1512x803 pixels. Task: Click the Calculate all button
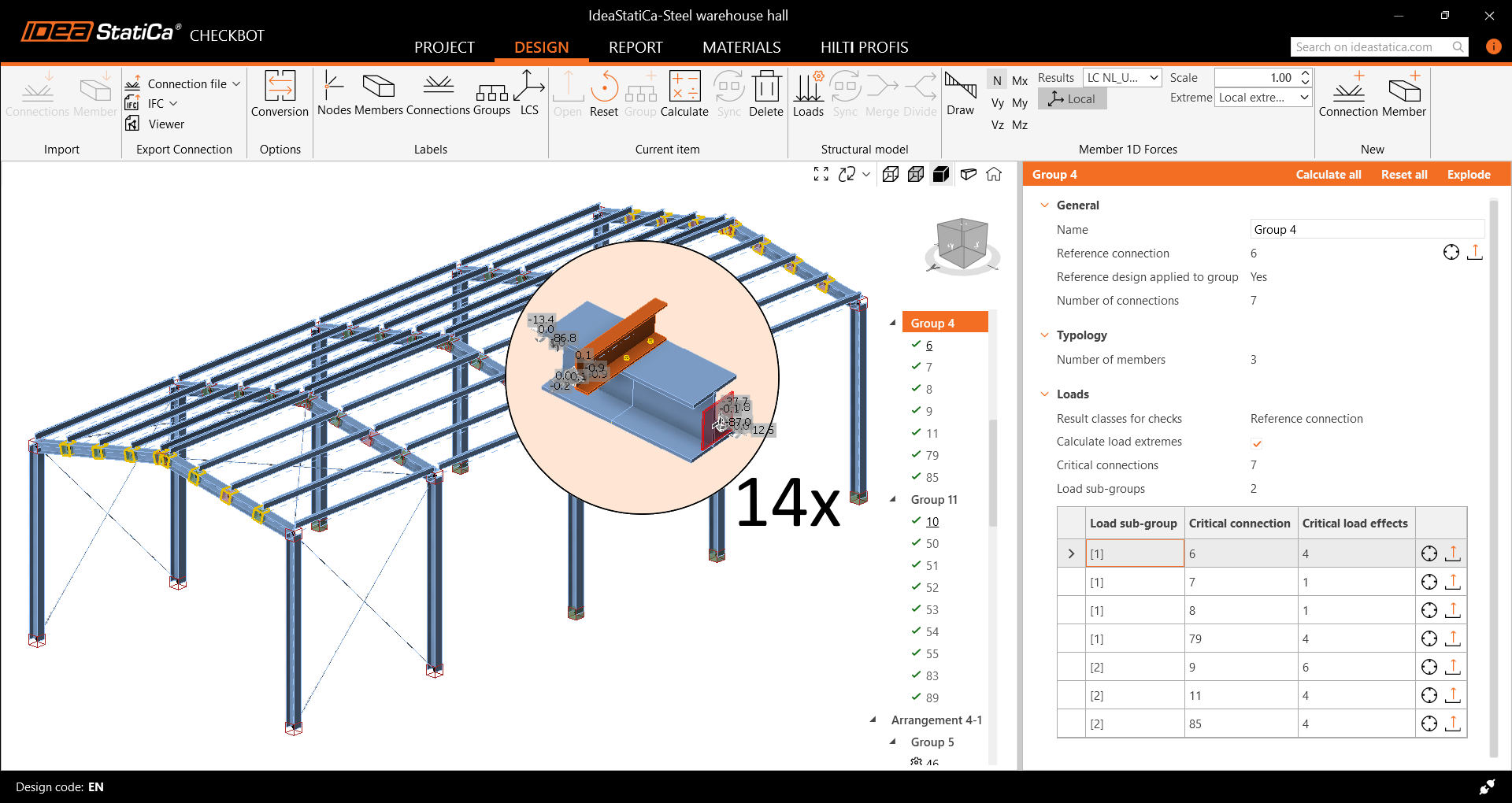tap(1328, 175)
